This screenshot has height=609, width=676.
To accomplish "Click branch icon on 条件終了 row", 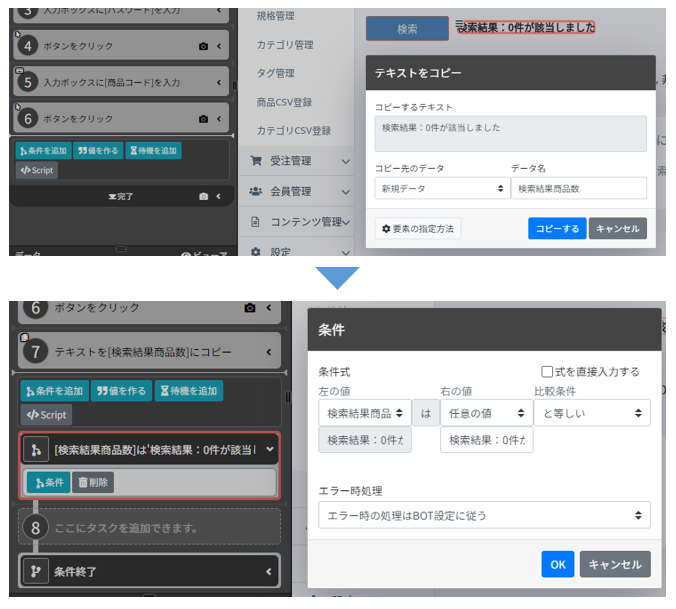I will (x=36, y=572).
